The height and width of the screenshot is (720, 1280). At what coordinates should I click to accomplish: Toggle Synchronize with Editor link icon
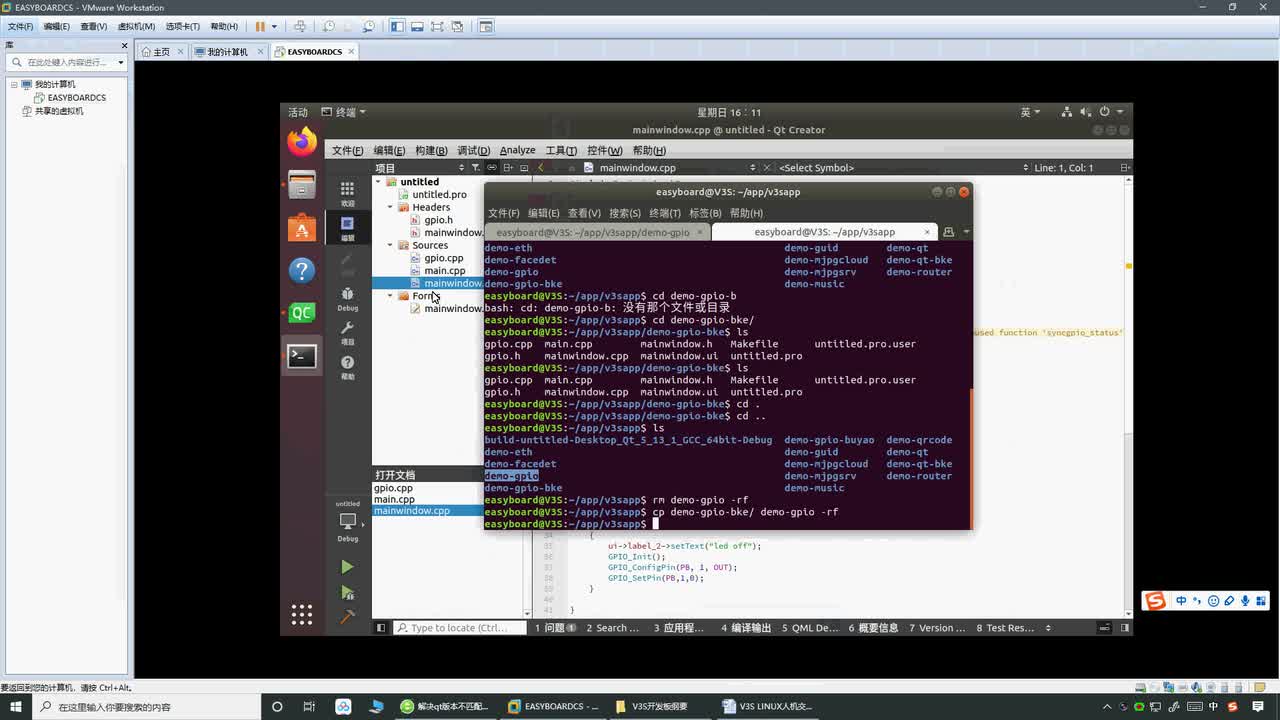492,168
